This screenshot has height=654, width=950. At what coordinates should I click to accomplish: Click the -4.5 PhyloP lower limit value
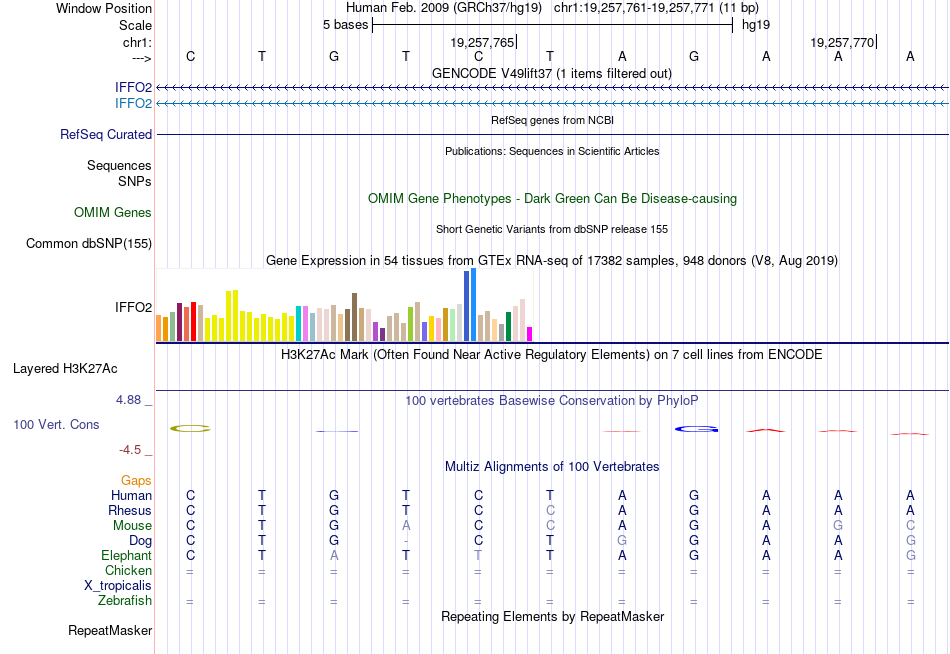pos(130,450)
